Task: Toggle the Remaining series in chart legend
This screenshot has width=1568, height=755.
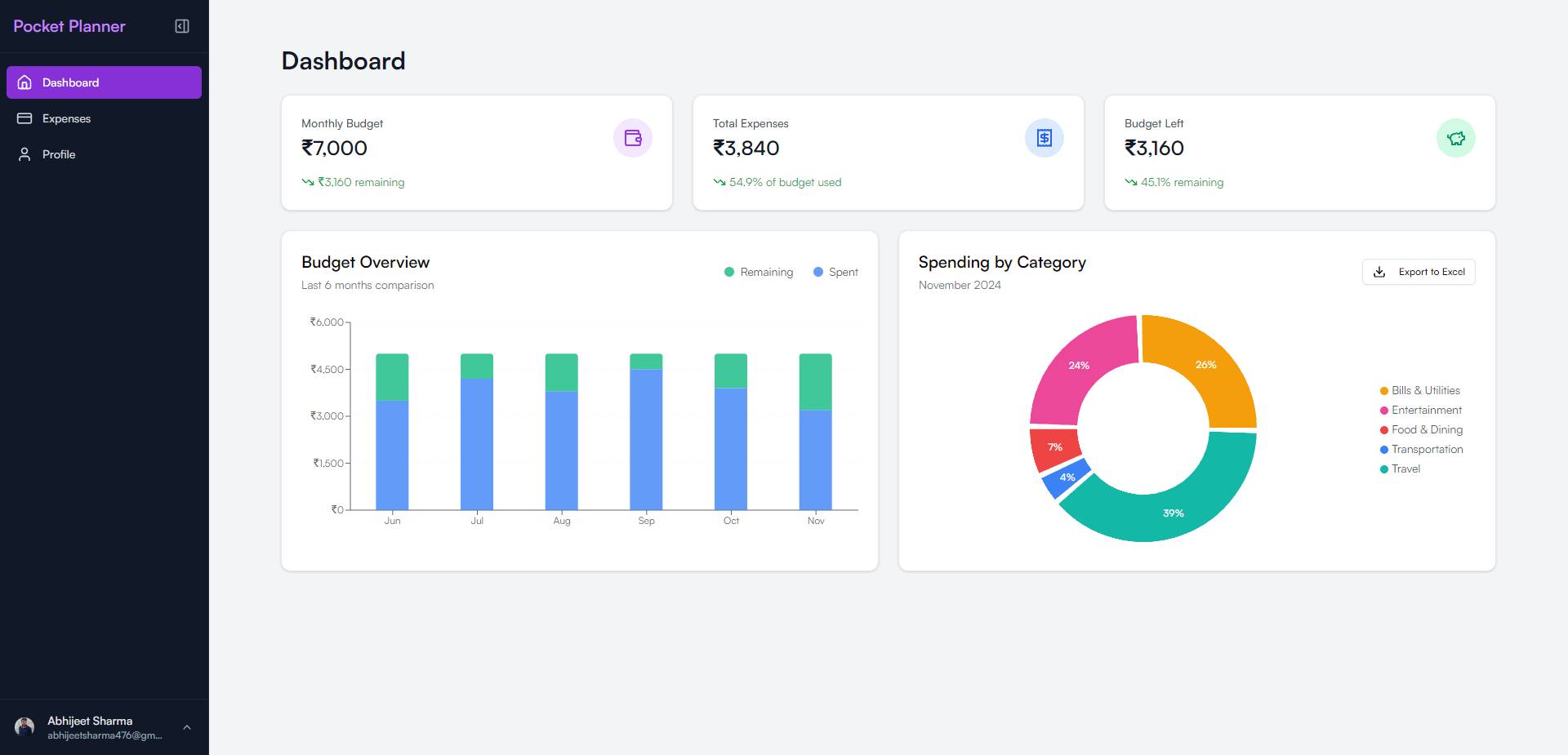Action: click(x=759, y=272)
